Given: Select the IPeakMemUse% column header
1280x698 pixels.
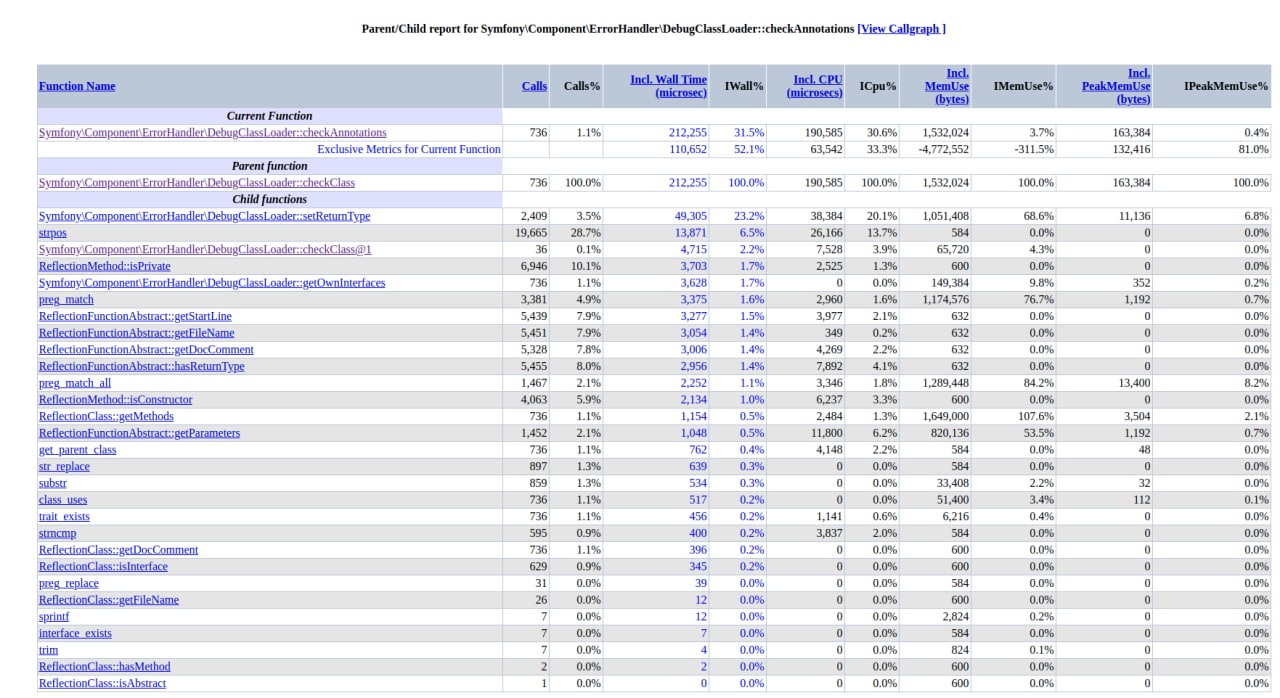Looking at the screenshot, I should click(1226, 86).
